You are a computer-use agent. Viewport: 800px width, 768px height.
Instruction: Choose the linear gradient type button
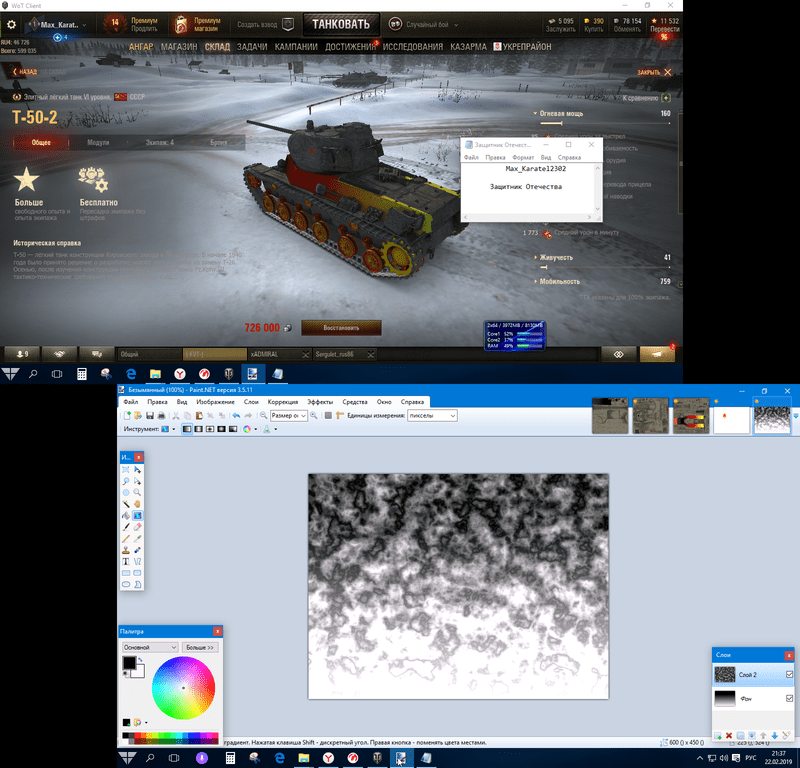click(187, 429)
